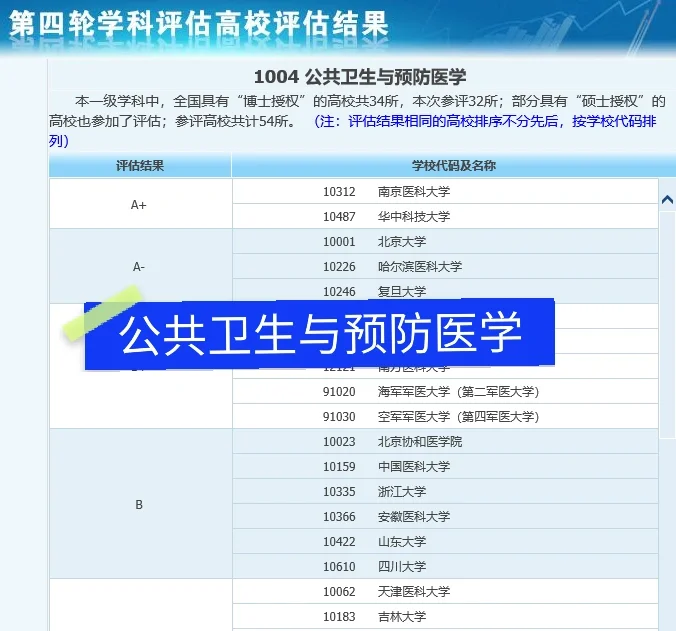Click the B grade cell
This screenshot has height=631, width=676.
tap(139, 504)
